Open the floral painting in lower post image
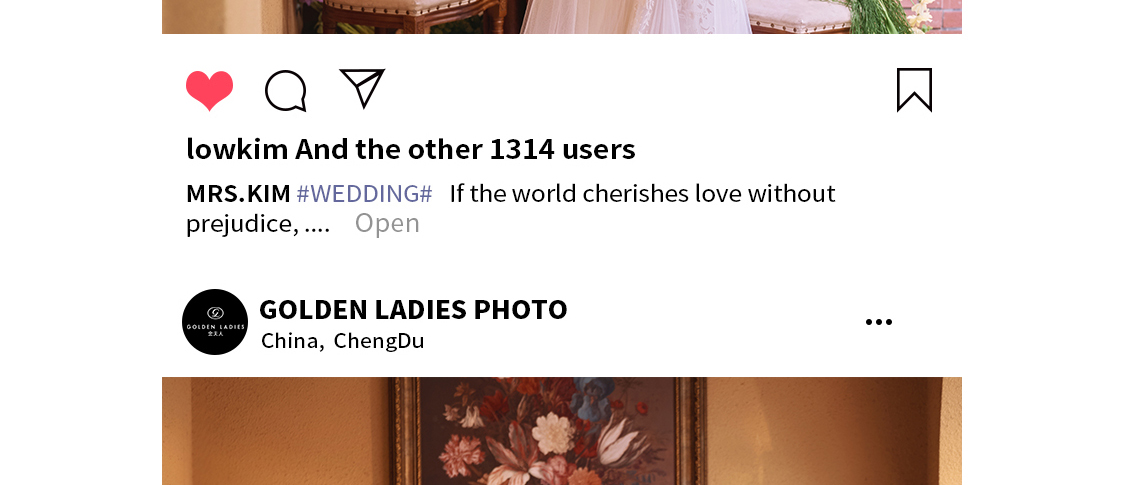Screen dimensions: 1125x485 (x=549, y=431)
